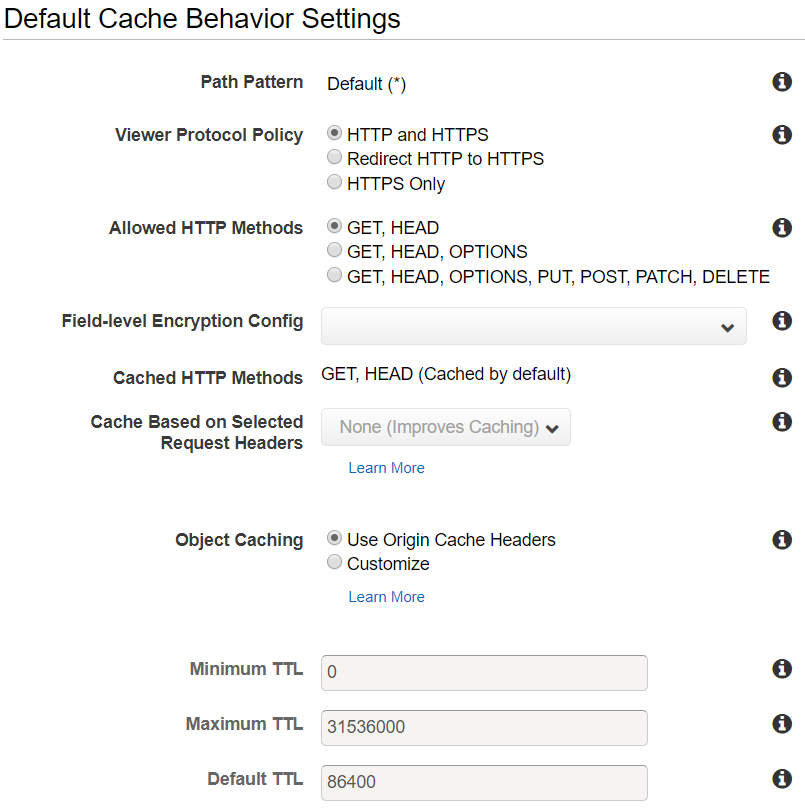The height and width of the screenshot is (812, 805).
Task: Click Default TTL info icon
Action: (783, 779)
